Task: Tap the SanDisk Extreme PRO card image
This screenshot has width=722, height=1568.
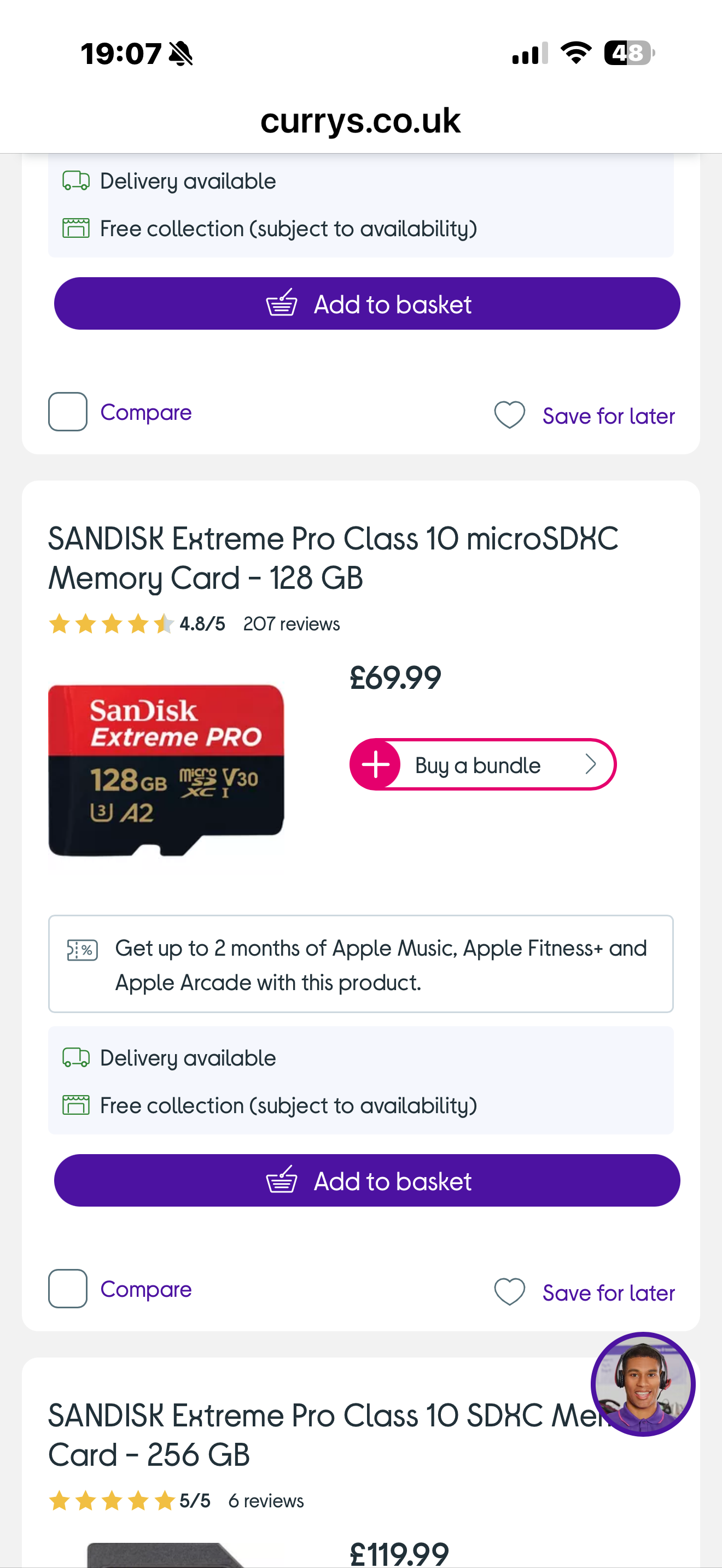Action: tap(166, 770)
